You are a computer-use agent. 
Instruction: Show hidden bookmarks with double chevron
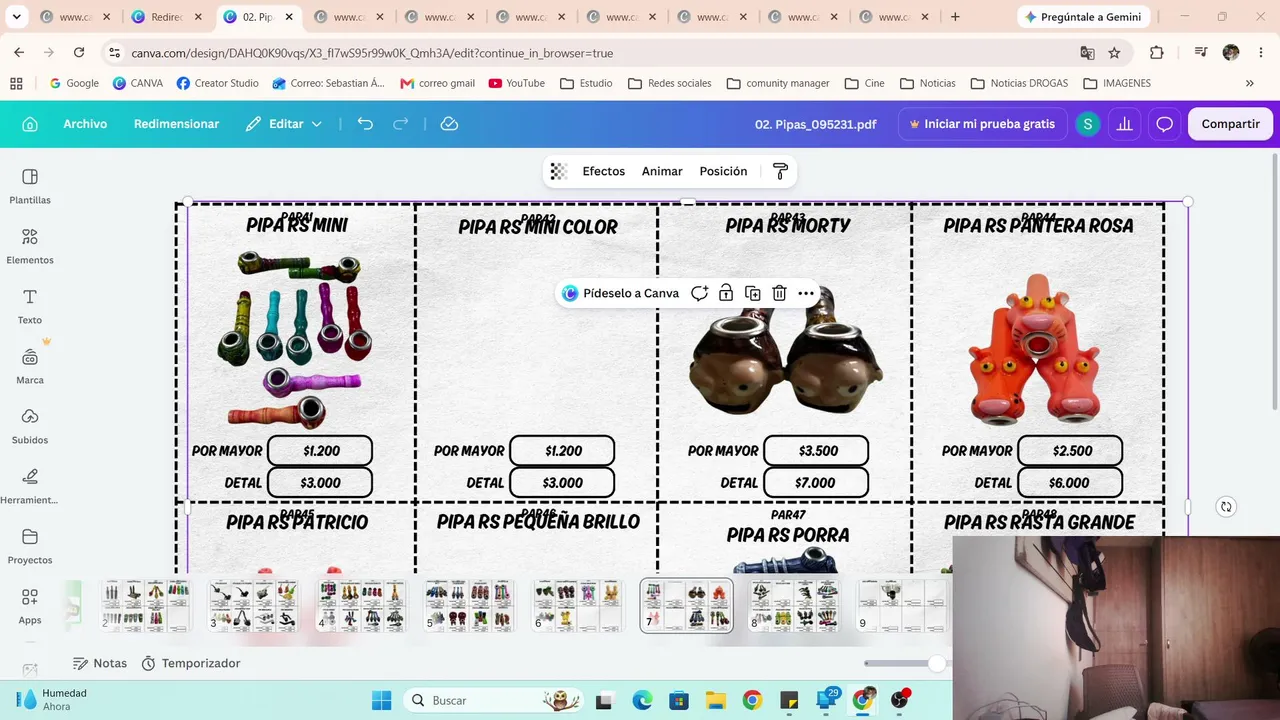click(x=1249, y=83)
